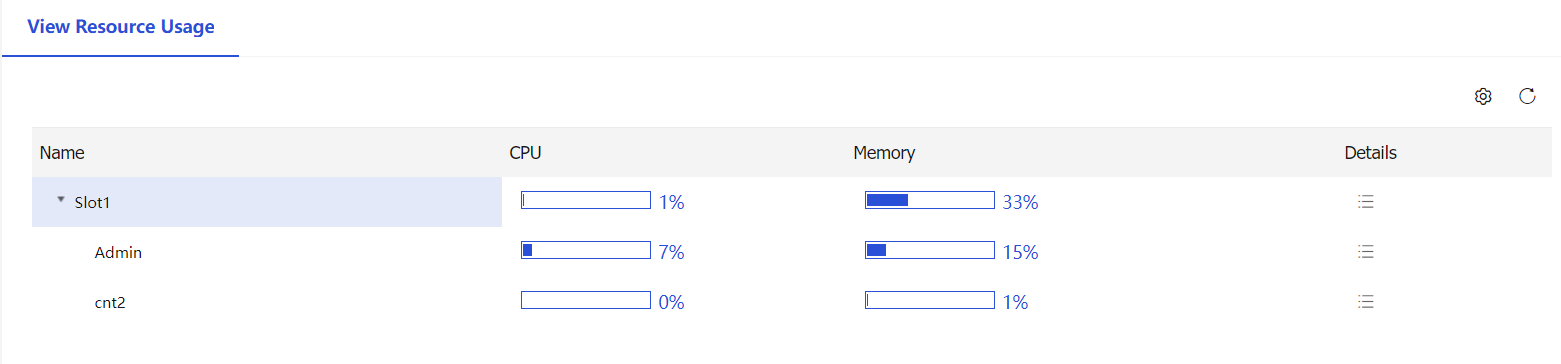Screen dimensions: 1561x364
Task: Open details icon for Admin
Action: click(1366, 252)
